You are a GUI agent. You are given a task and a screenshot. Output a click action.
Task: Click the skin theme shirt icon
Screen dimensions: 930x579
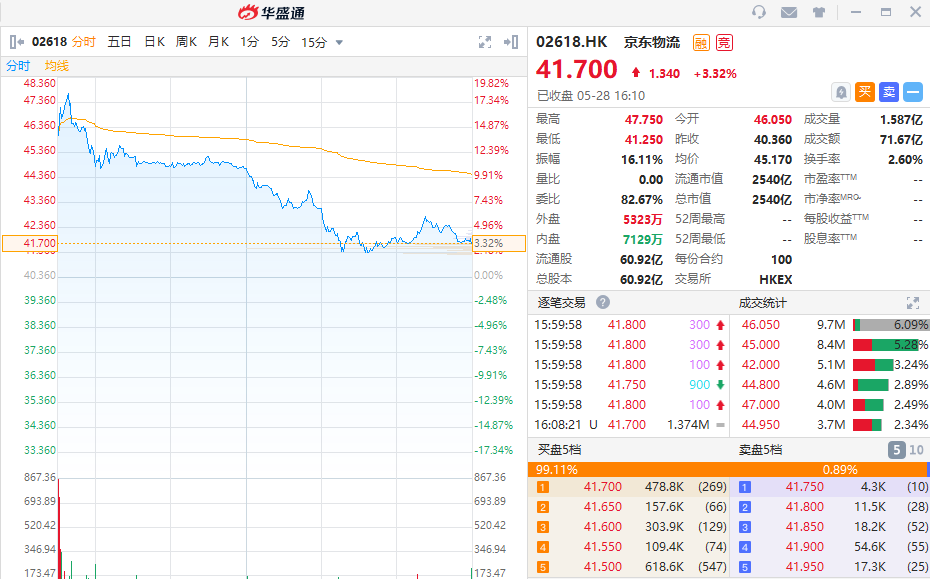click(x=819, y=13)
